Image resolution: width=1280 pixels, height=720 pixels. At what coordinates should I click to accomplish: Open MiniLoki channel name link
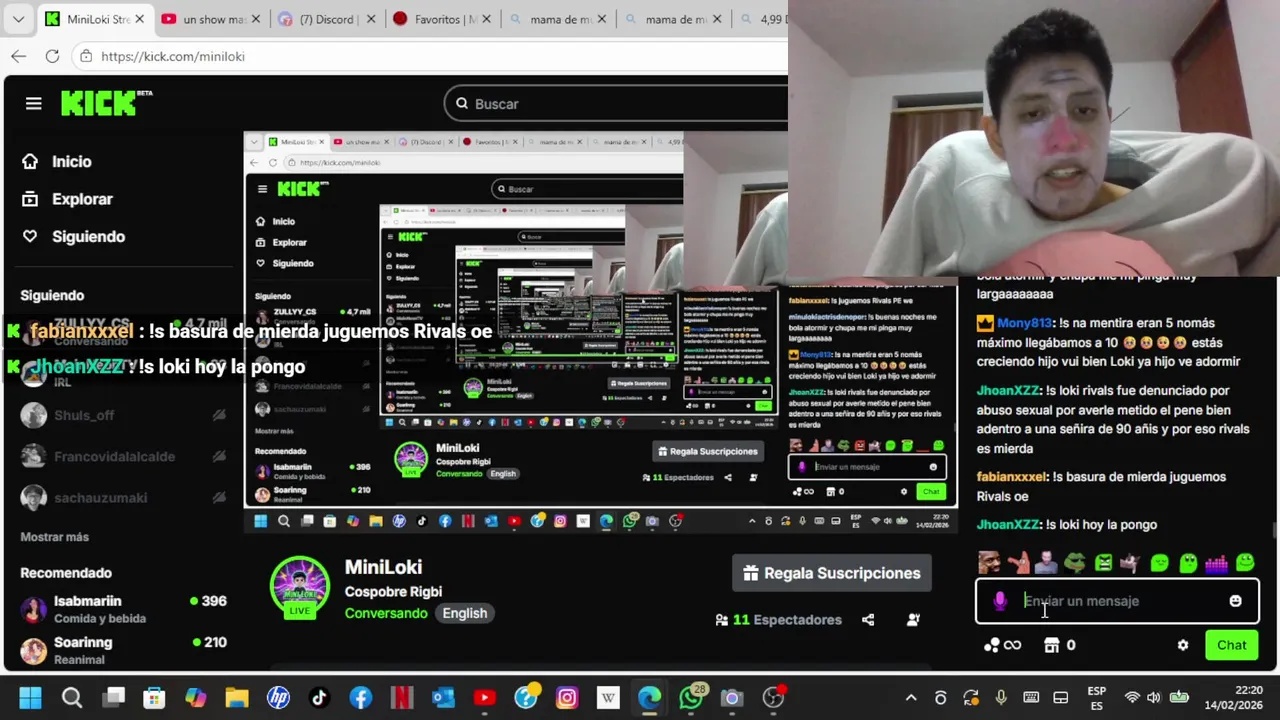pyautogui.click(x=383, y=567)
